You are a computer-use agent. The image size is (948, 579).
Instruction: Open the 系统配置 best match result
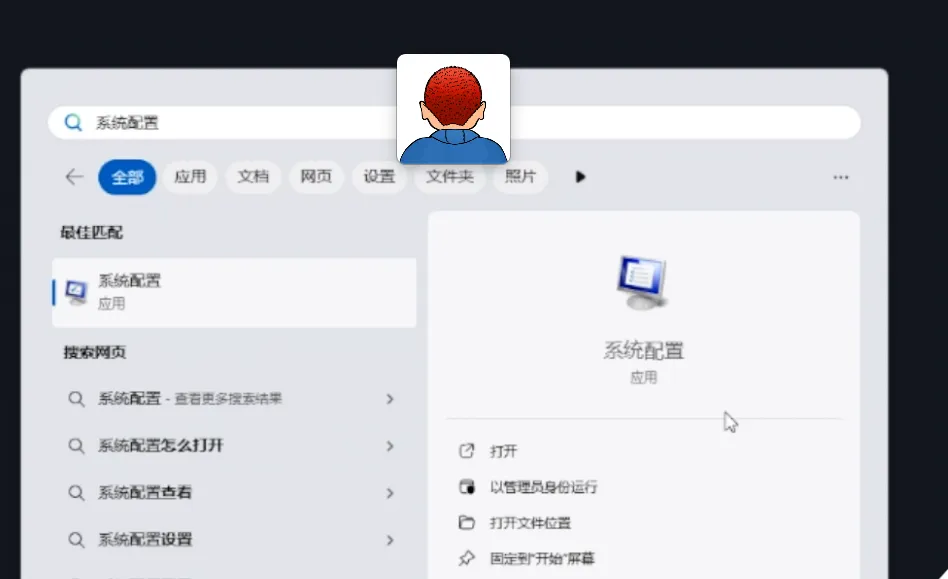pyautogui.click(x=234, y=293)
